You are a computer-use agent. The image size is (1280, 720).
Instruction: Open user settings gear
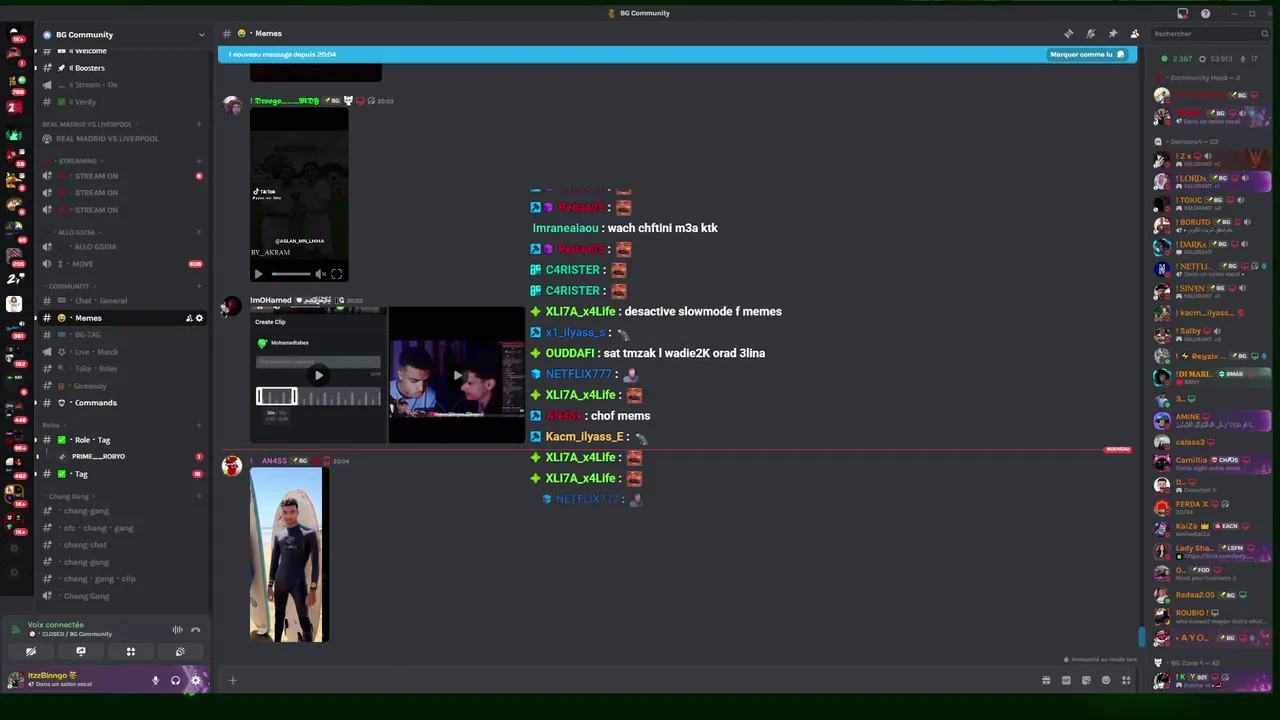coord(195,681)
